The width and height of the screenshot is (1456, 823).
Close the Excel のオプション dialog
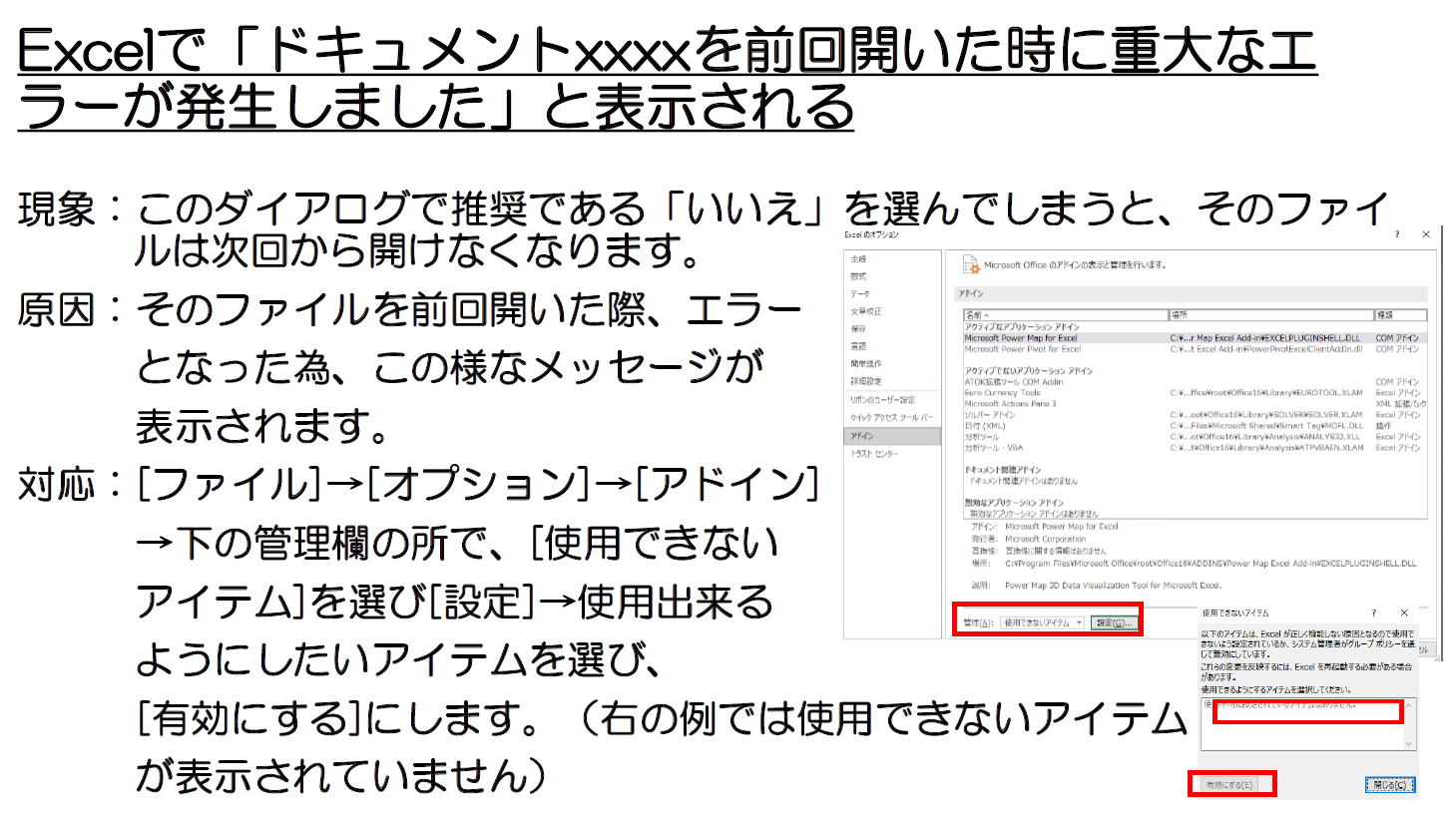pos(1426,234)
